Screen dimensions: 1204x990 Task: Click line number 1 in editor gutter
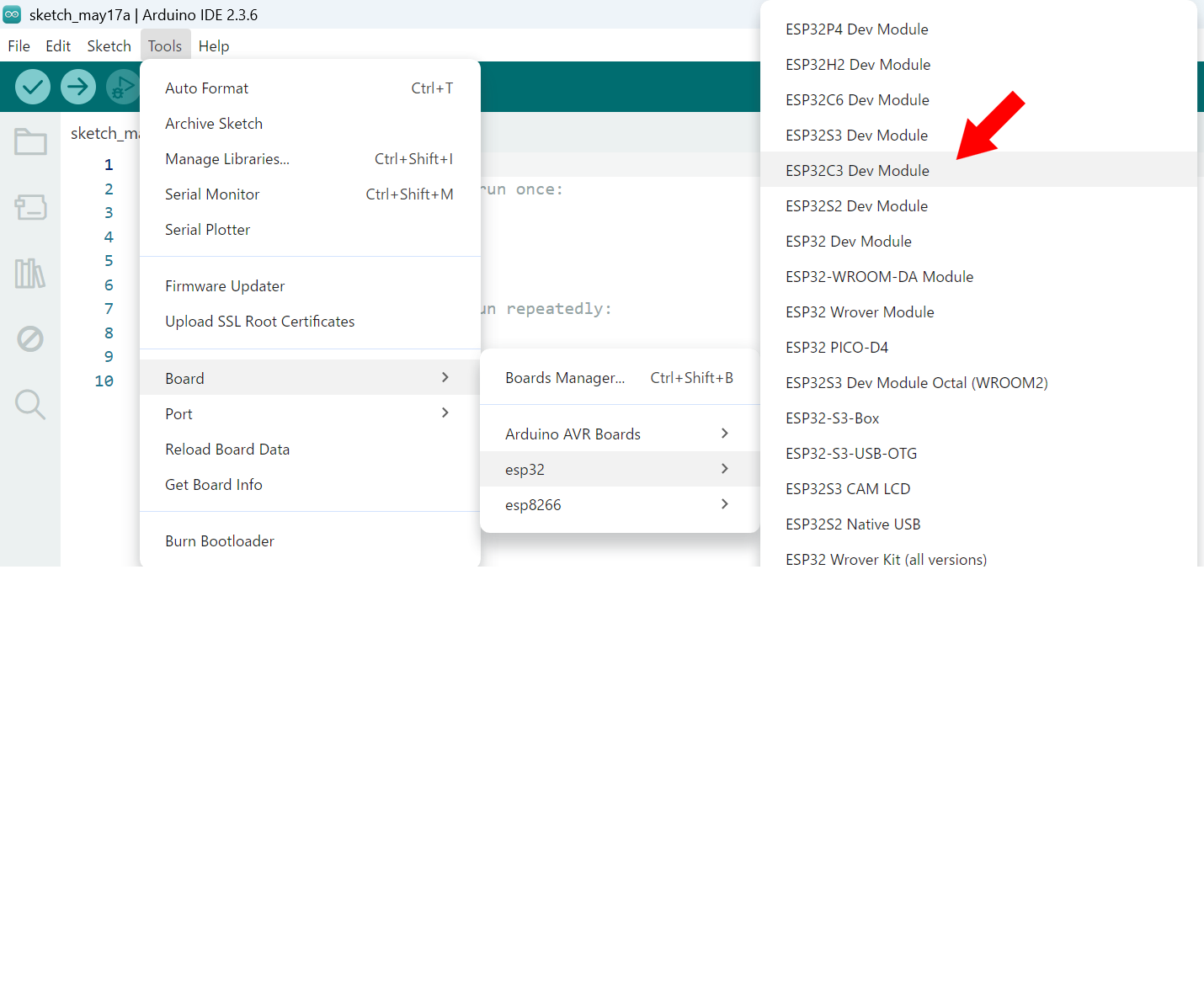(x=109, y=165)
